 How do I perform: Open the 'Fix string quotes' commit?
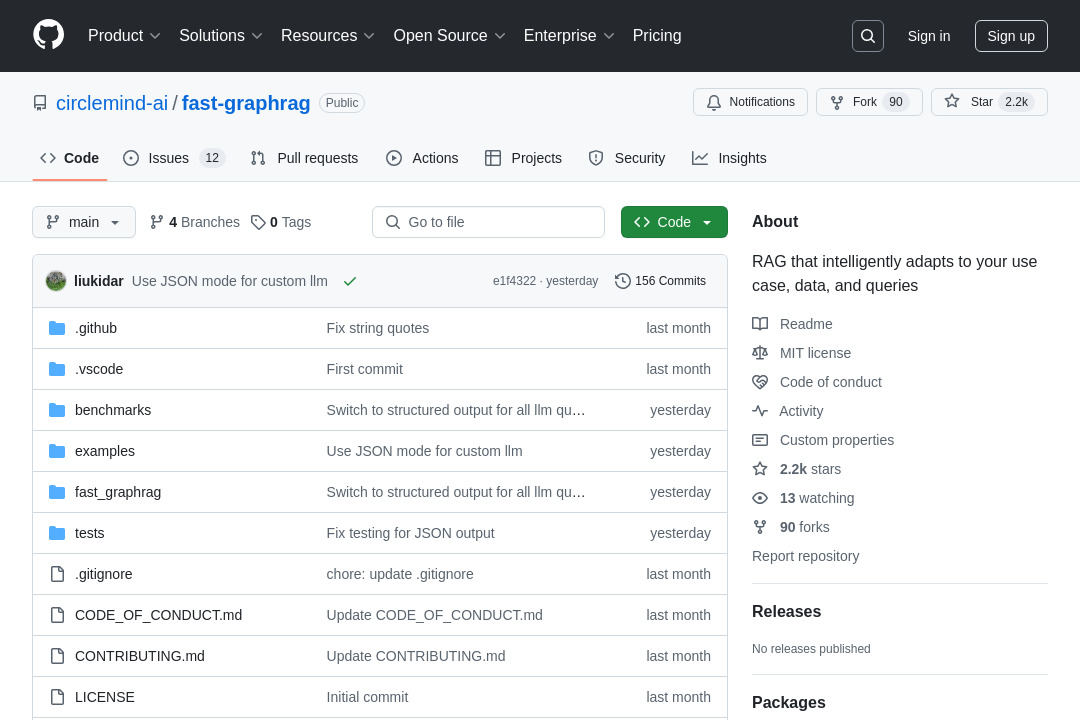377,328
